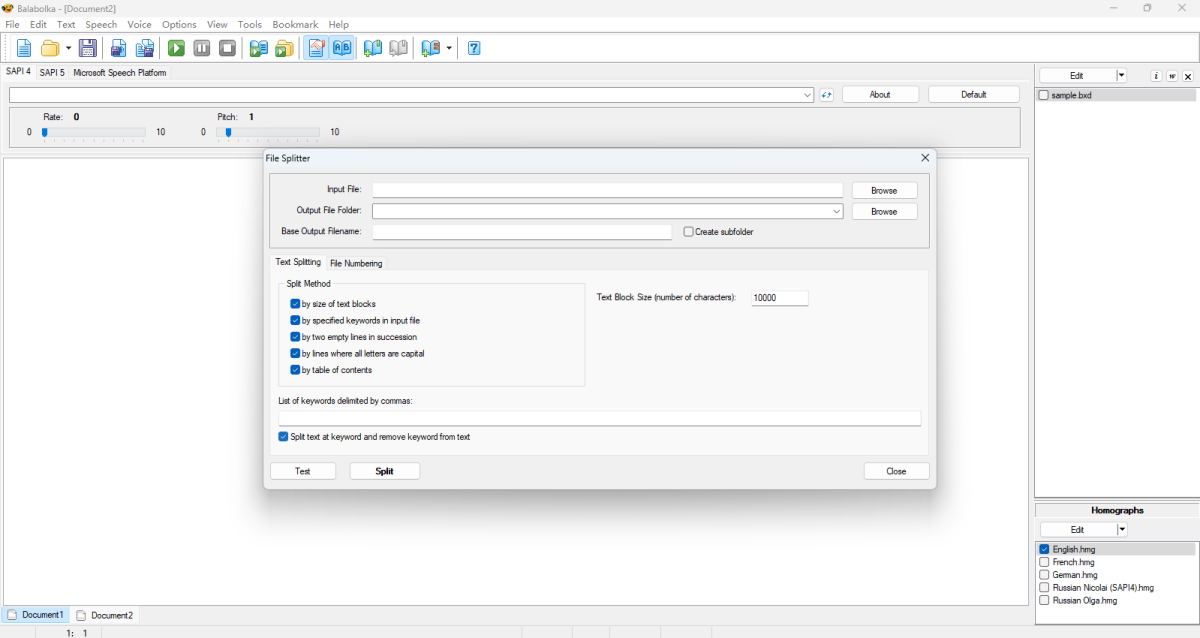
Task: Uncheck 'by table of contents' split method
Action: point(295,370)
